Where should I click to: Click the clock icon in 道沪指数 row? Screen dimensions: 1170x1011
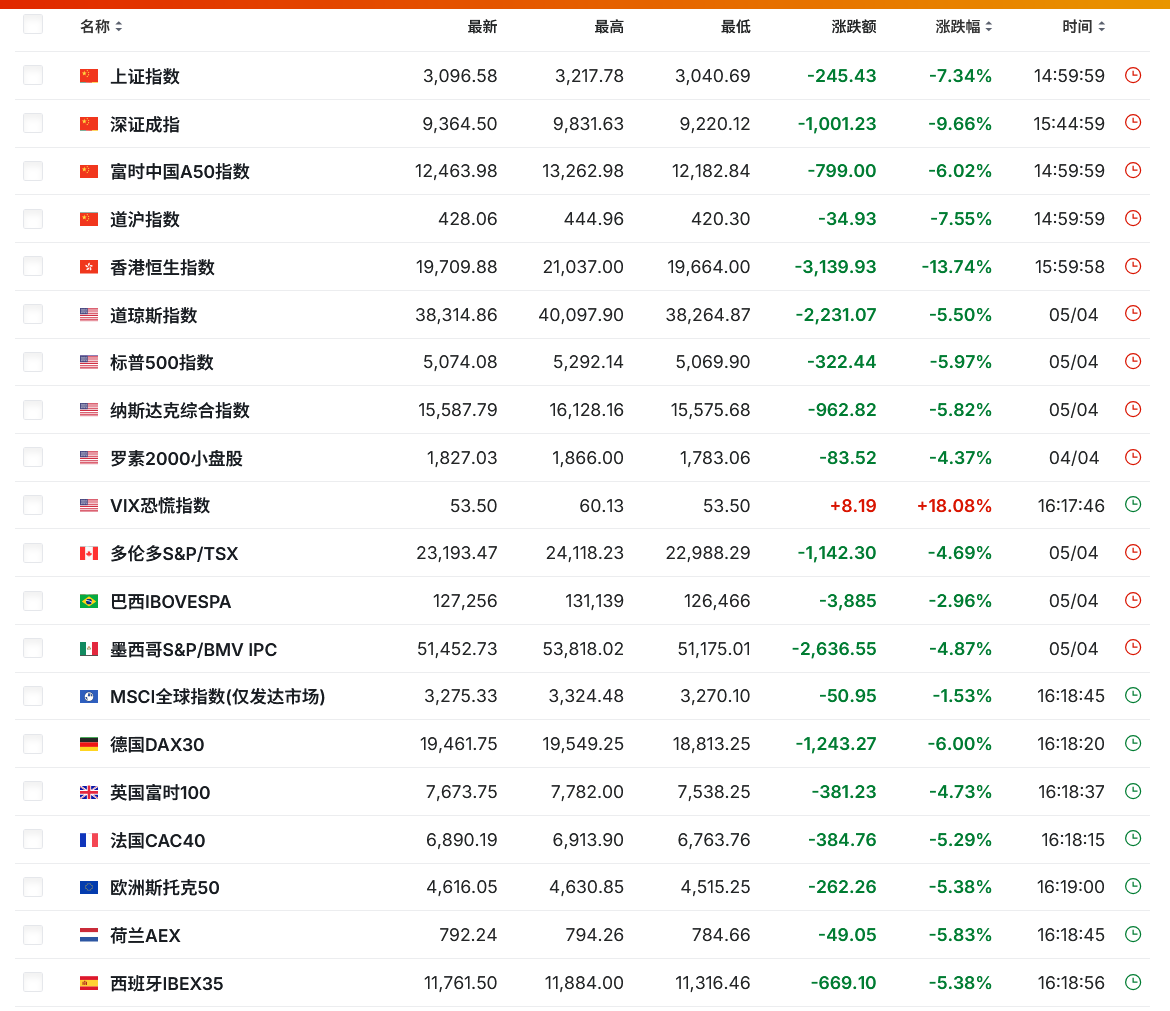point(1133,218)
